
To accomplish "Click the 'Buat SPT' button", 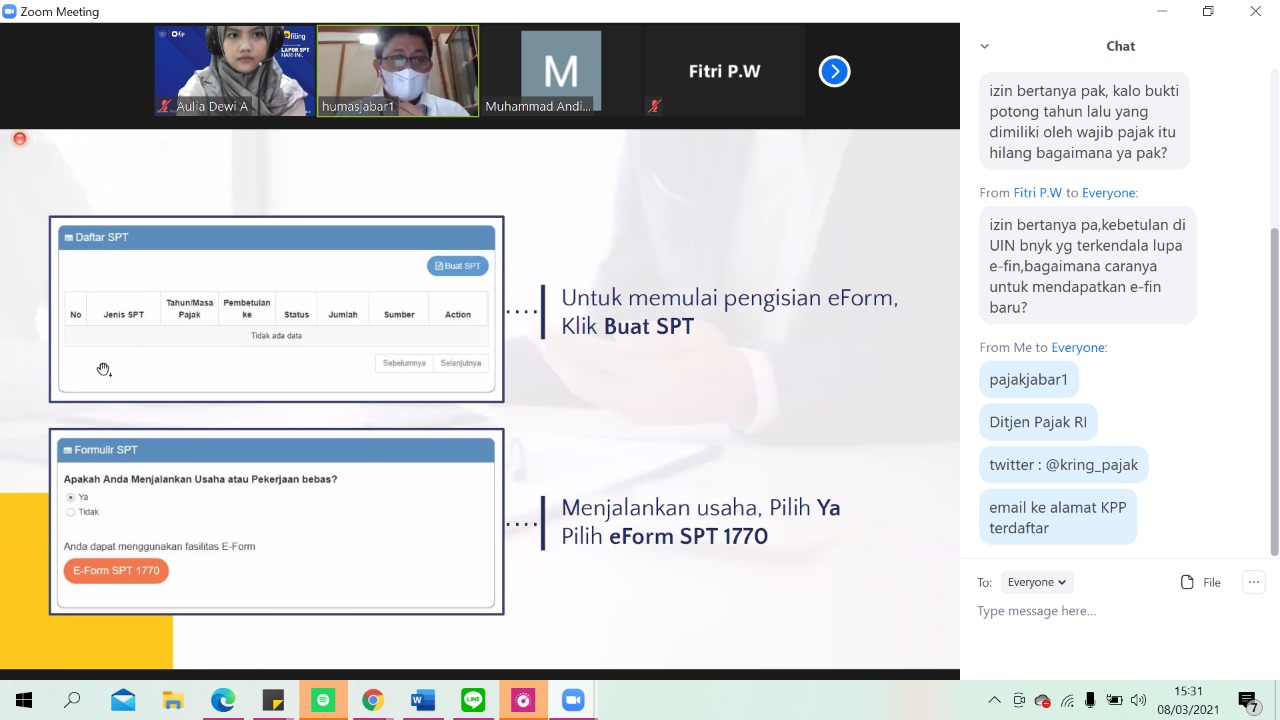I will 458,266.
